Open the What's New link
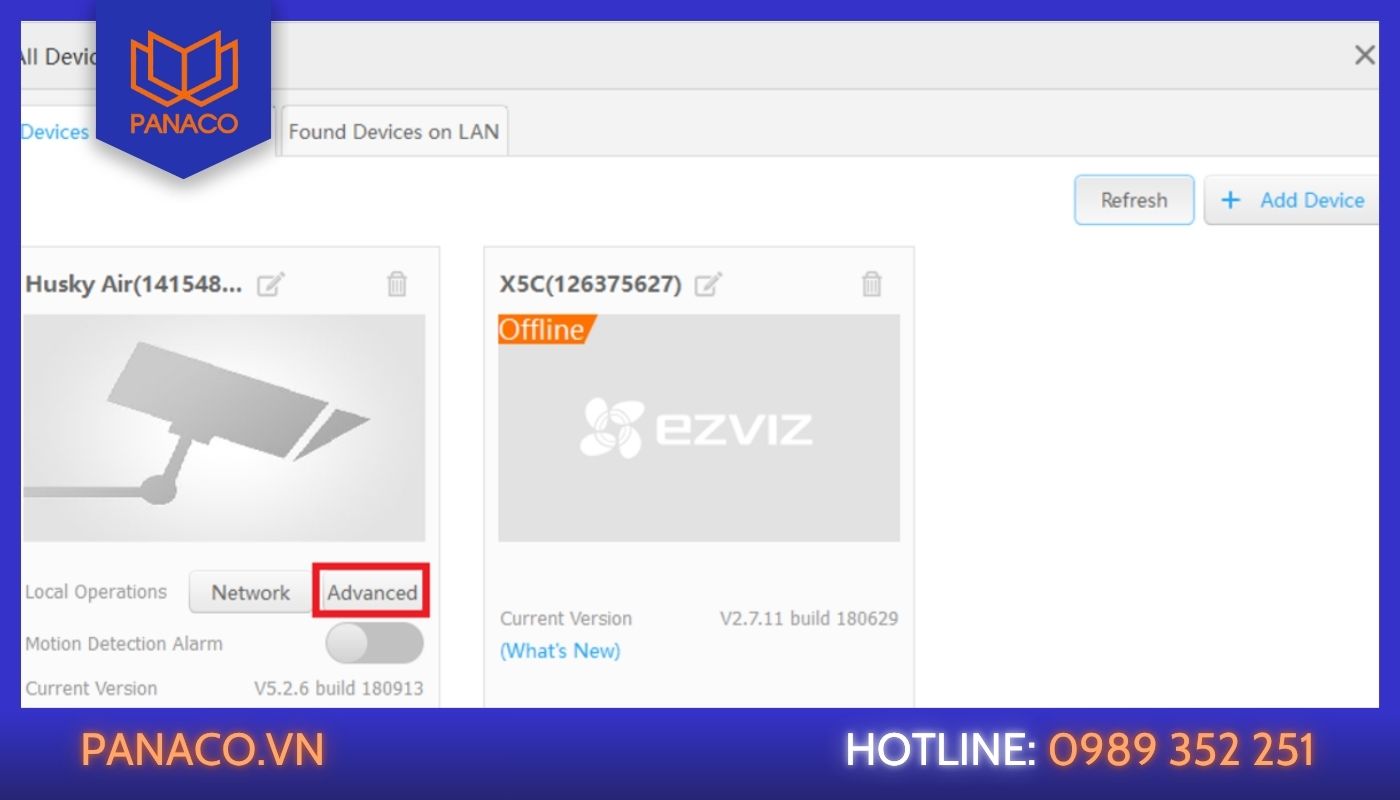This screenshot has width=1400, height=800. click(560, 651)
